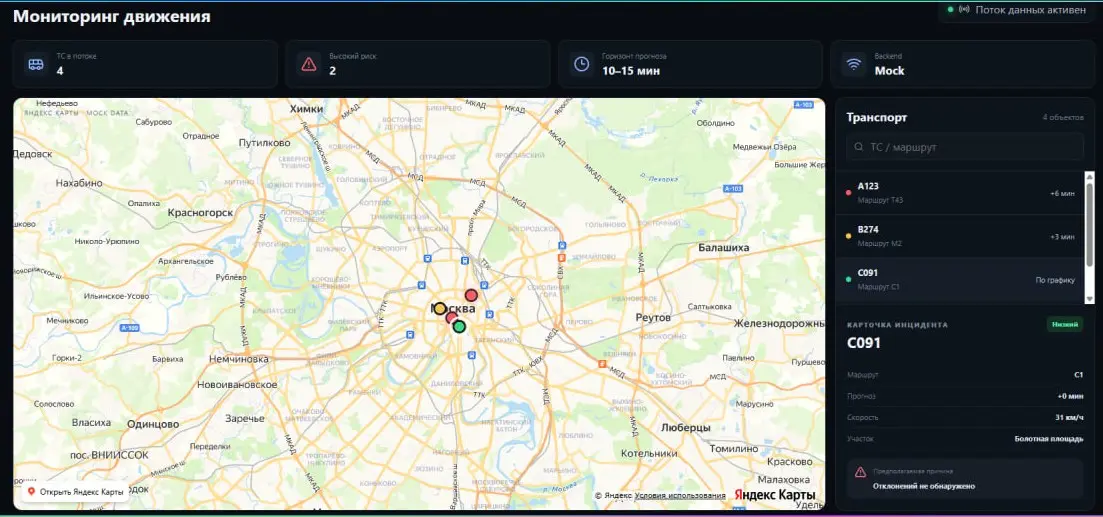Click the red warning triangle in the high-risk card
This screenshot has height=517, width=1103.
point(309,64)
